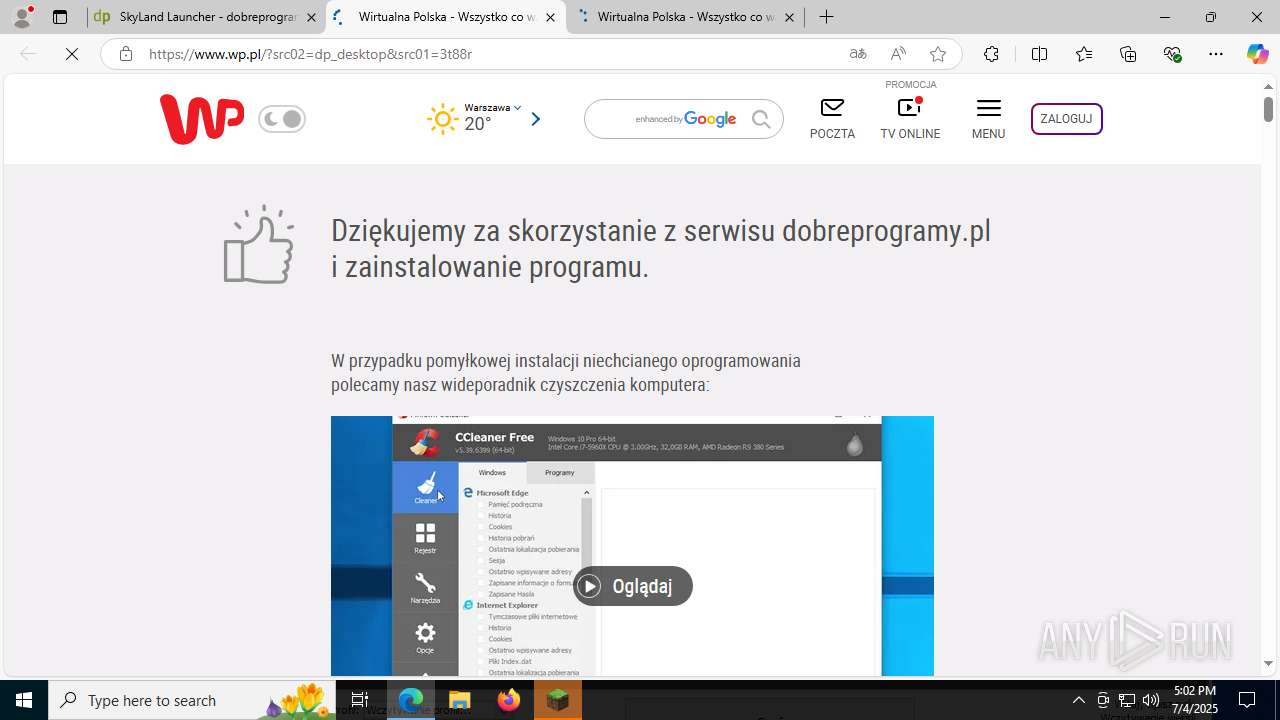Viewport: 1280px width, 720px height.
Task: Click the page vertical scrollbar thumb
Action: [x=1268, y=108]
